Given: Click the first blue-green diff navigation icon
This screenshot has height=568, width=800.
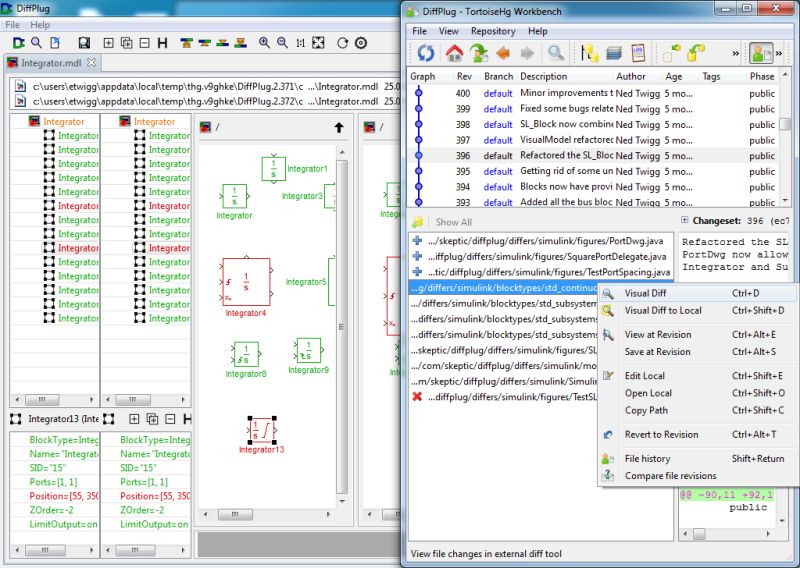Looking at the screenshot, I should (x=186, y=43).
